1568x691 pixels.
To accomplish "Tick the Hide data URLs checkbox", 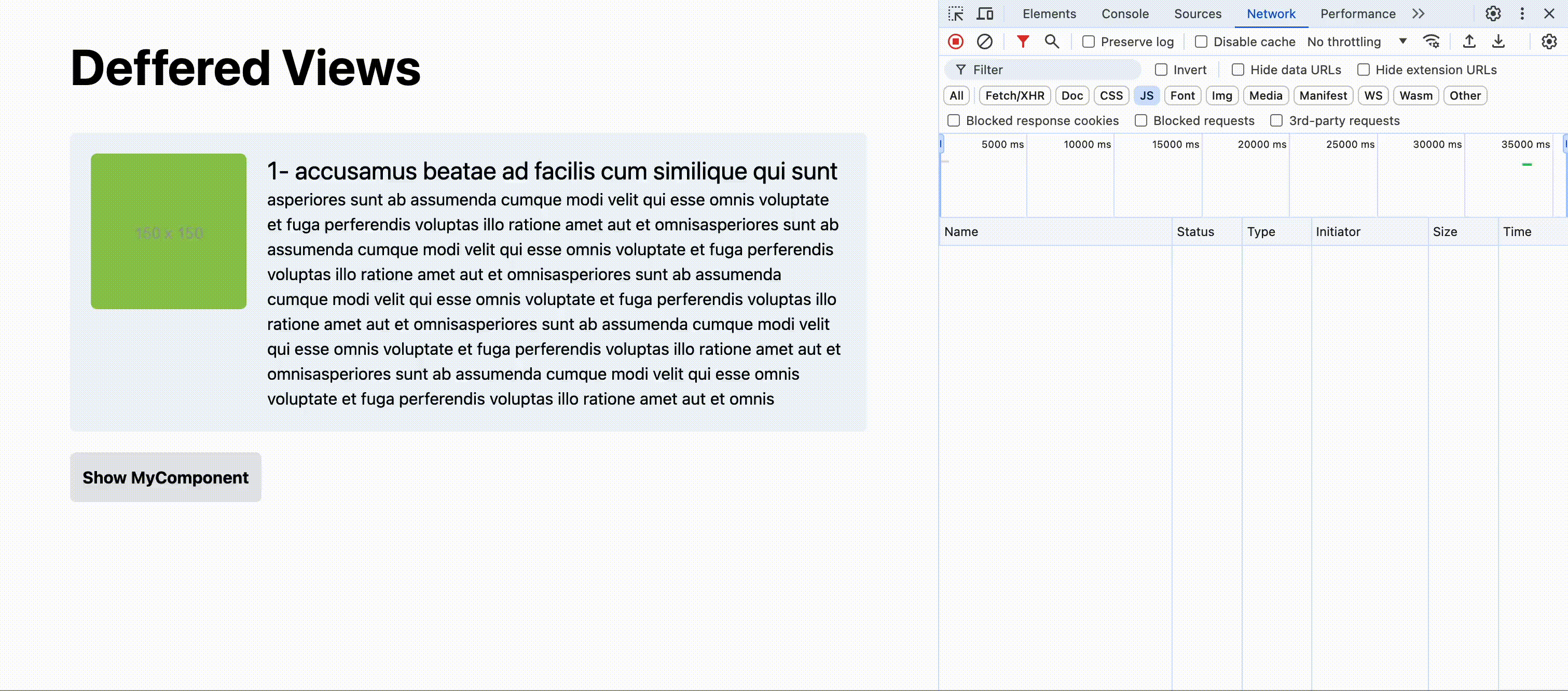I will [x=1237, y=70].
